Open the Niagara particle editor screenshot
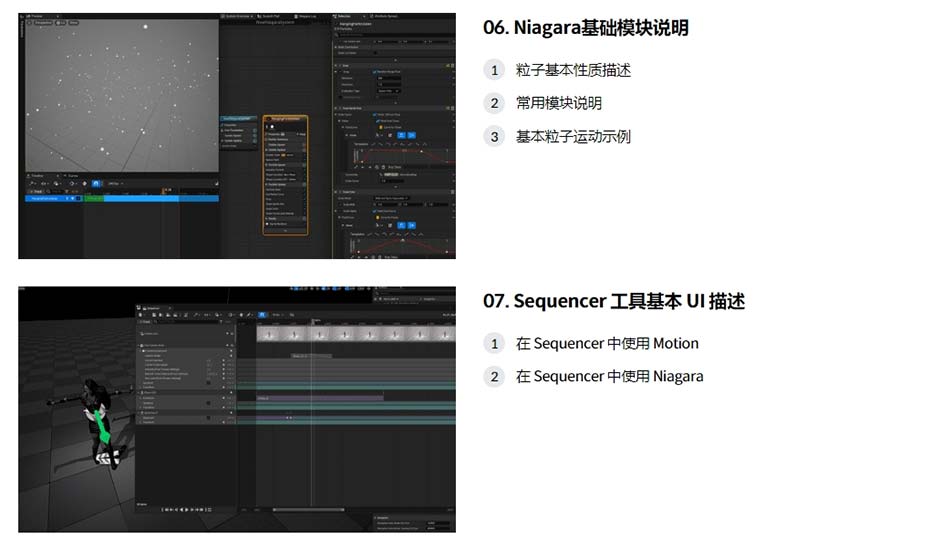930x549 pixels. point(237,136)
